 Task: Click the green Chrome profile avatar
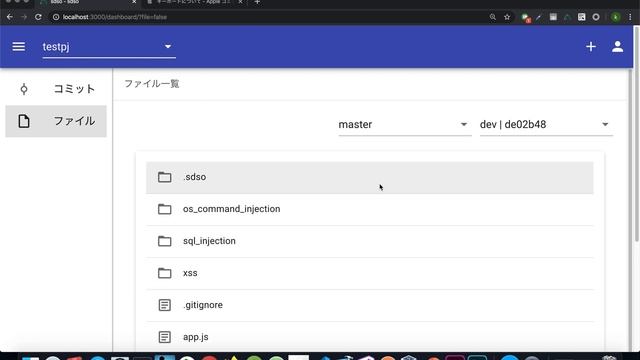tap(616, 17)
